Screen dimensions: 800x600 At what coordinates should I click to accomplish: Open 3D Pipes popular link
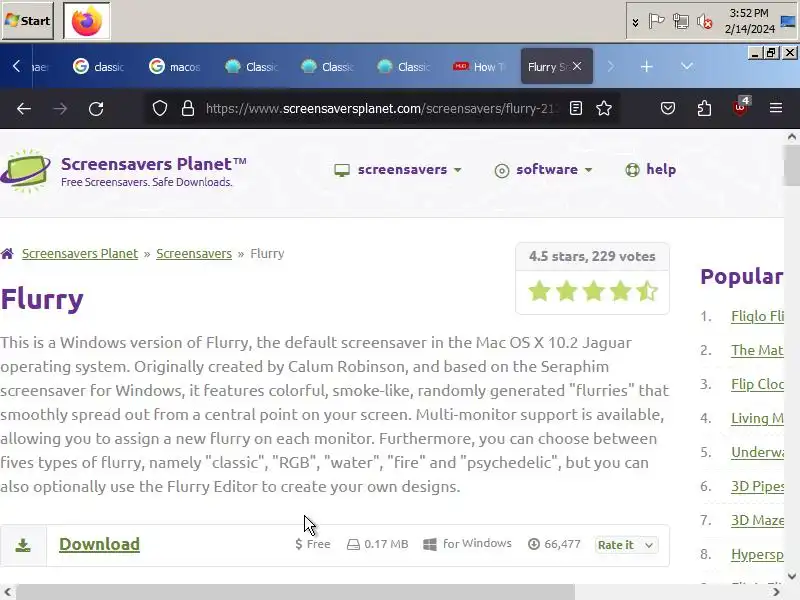click(757, 486)
